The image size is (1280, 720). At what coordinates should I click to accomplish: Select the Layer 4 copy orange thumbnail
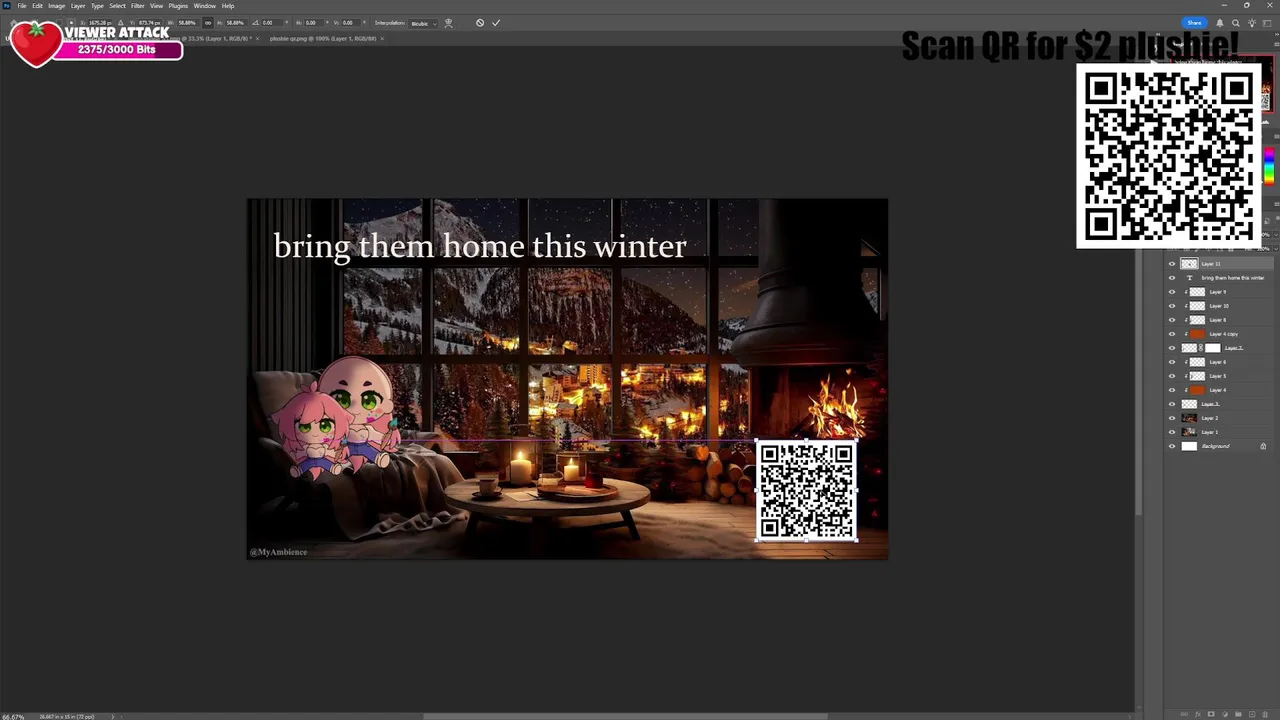coord(1197,334)
